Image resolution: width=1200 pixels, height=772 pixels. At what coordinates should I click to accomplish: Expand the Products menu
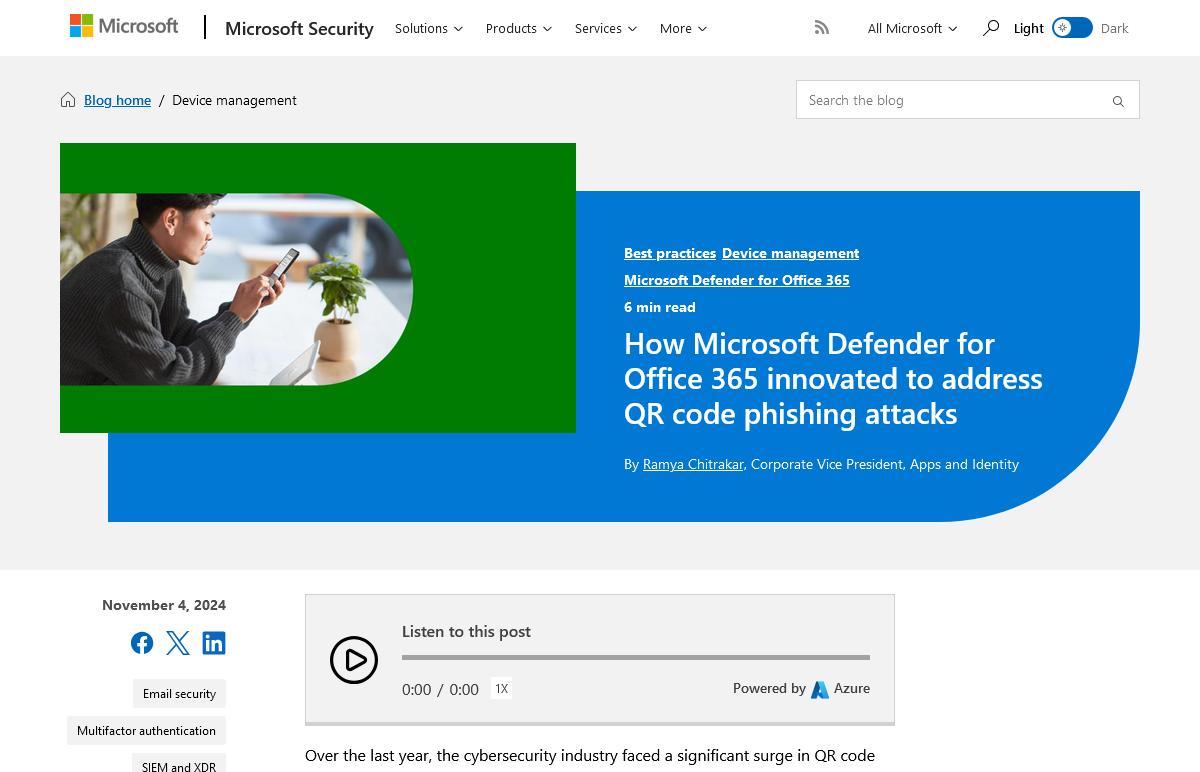click(519, 28)
